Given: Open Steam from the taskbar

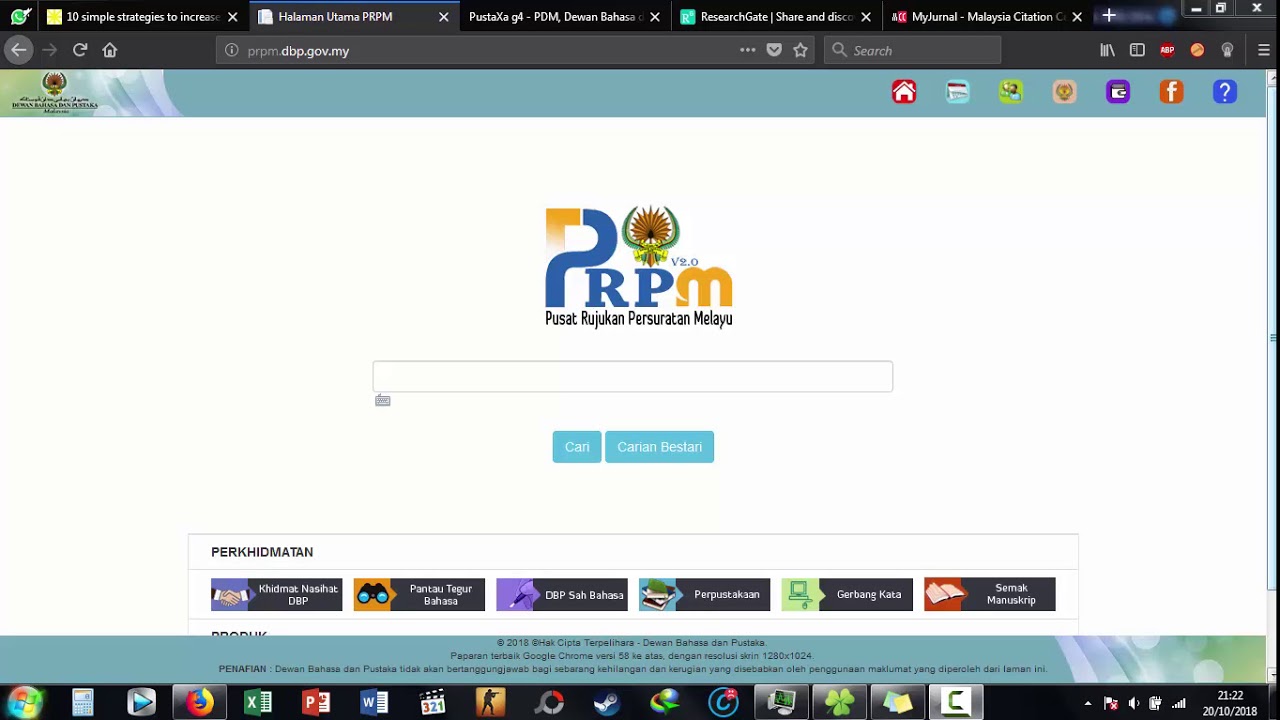Looking at the screenshot, I should pos(606,703).
